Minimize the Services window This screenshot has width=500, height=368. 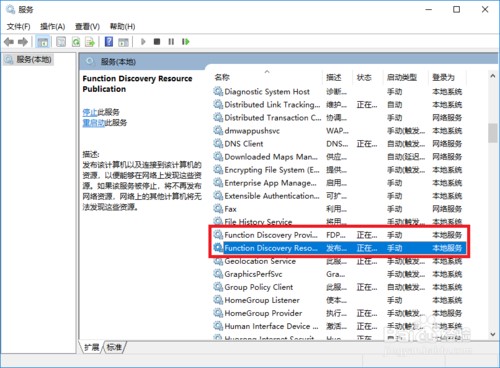pos(429,9)
